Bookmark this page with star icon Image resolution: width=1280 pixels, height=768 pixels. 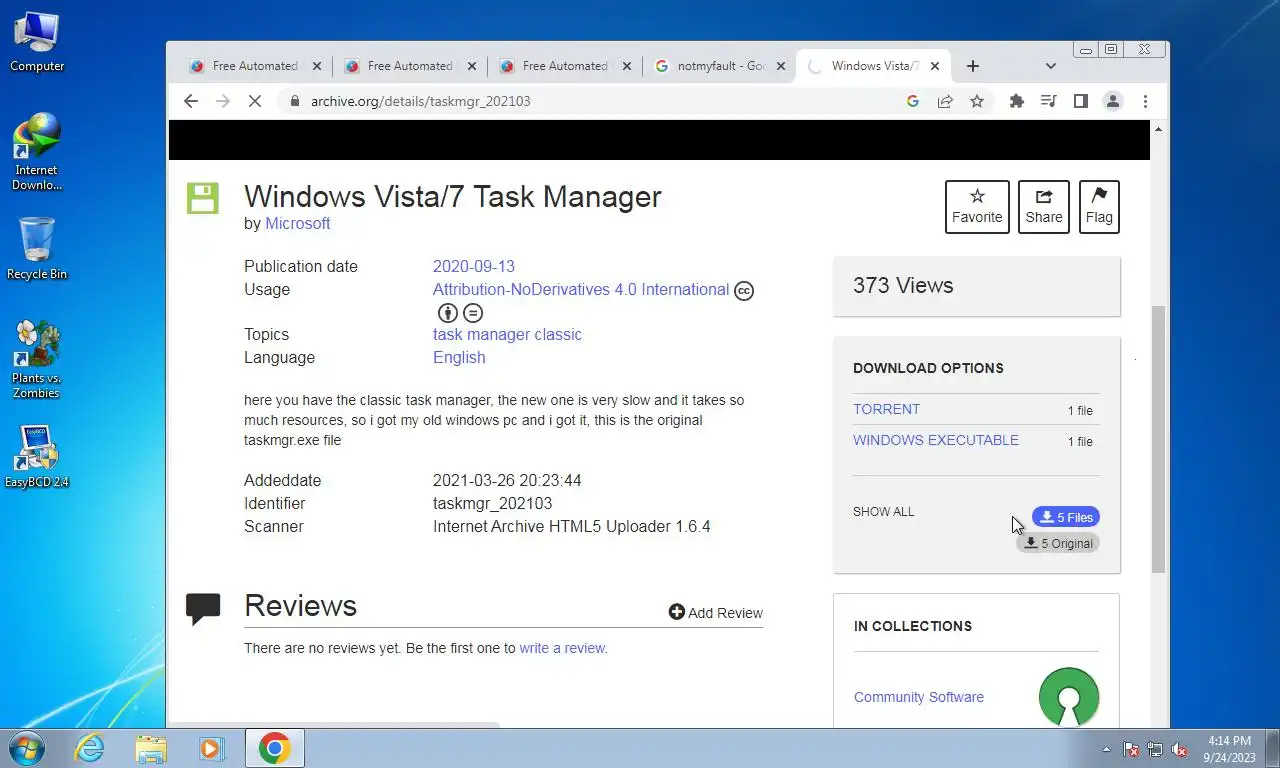[977, 101]
